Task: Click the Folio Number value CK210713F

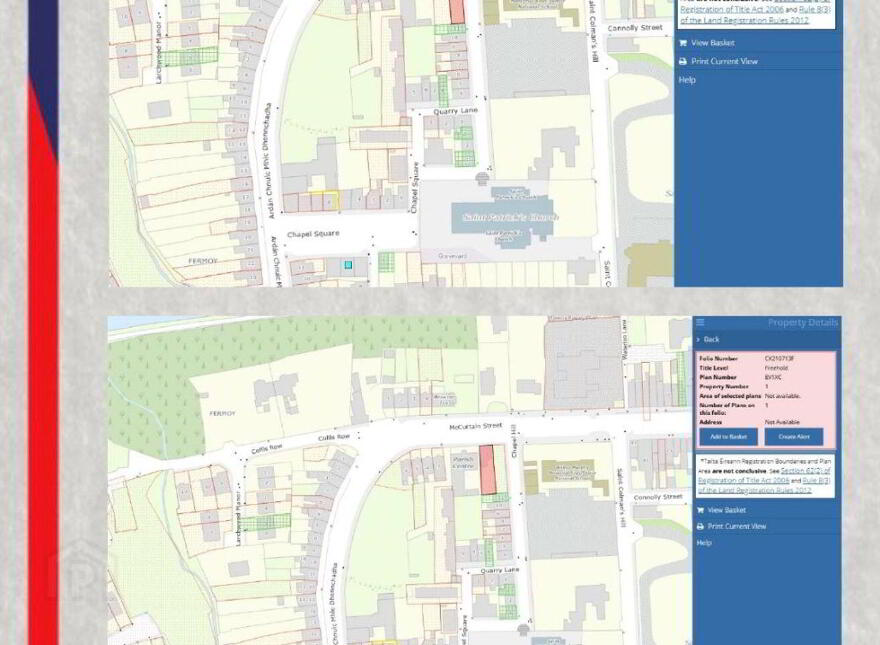Action: pyautogui.click(x=779, y=358)
